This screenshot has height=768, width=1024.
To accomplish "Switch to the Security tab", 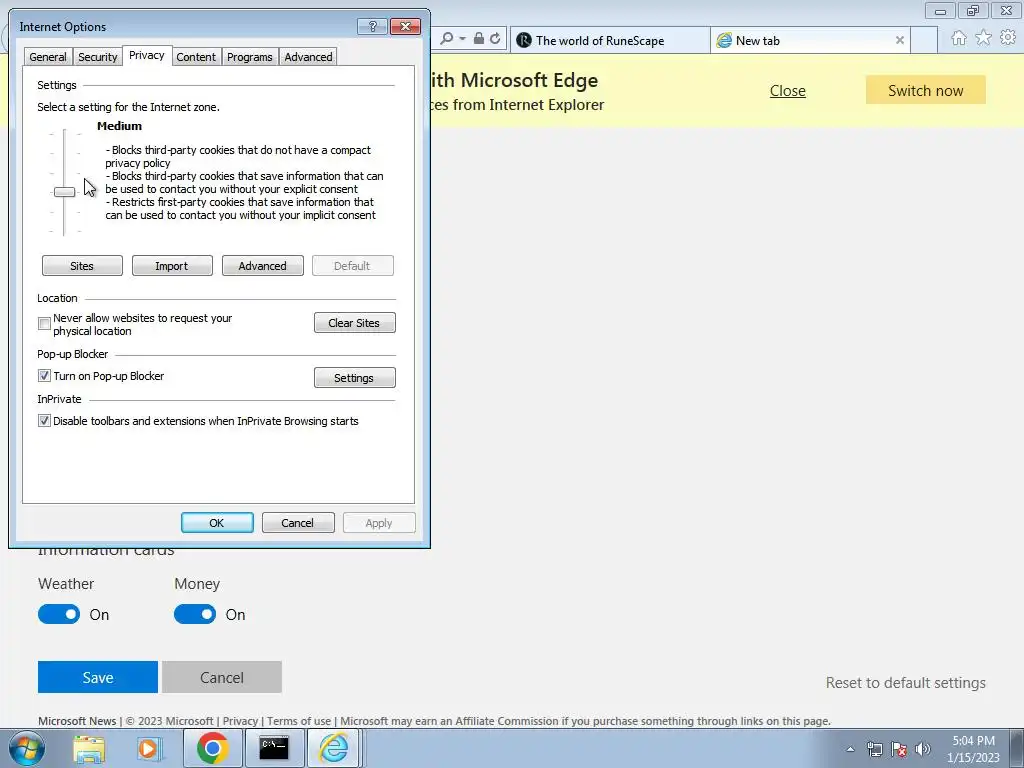I will [97, 57].
